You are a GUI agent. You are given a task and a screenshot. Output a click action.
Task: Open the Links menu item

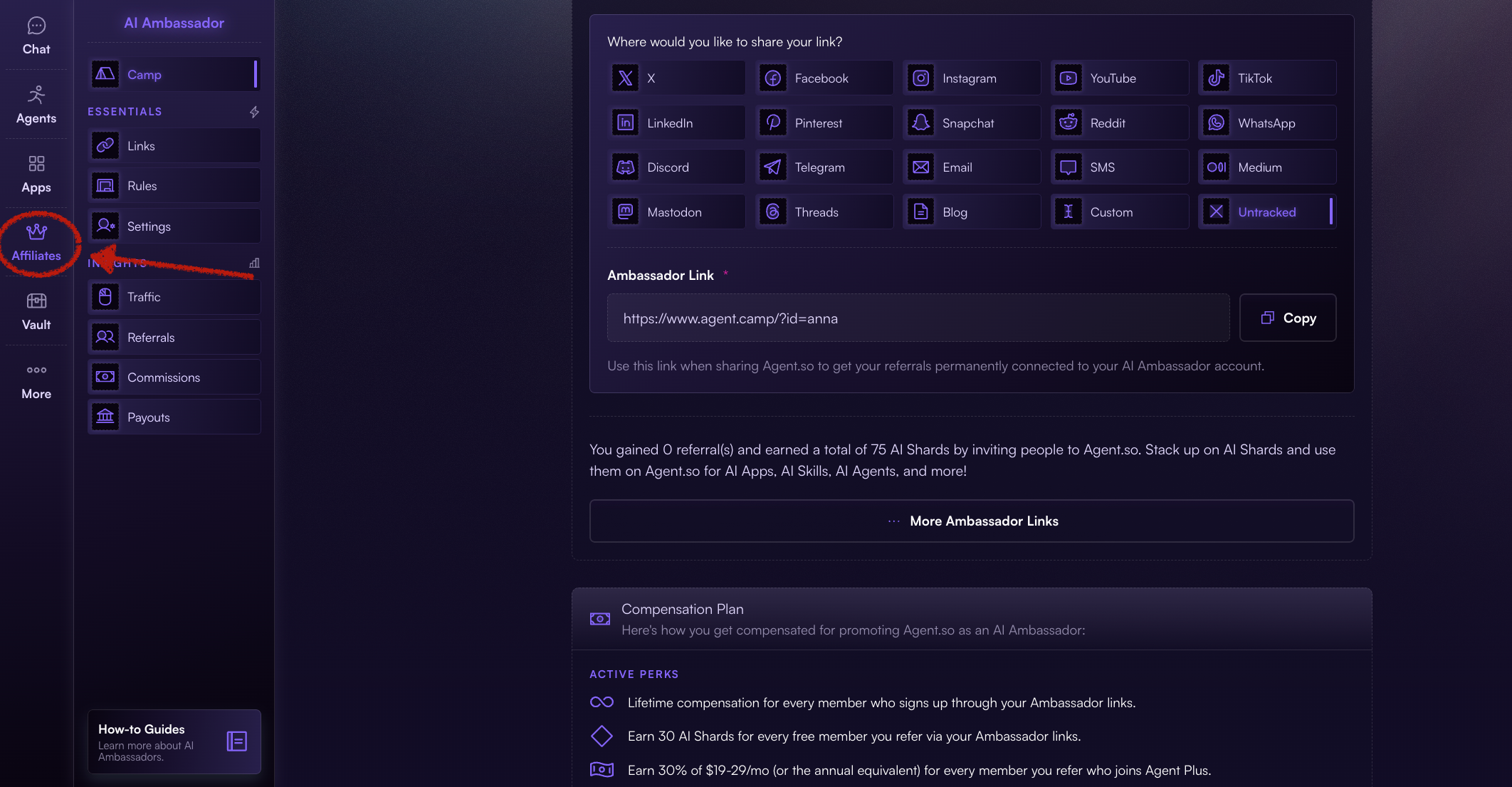coord(174,146)
